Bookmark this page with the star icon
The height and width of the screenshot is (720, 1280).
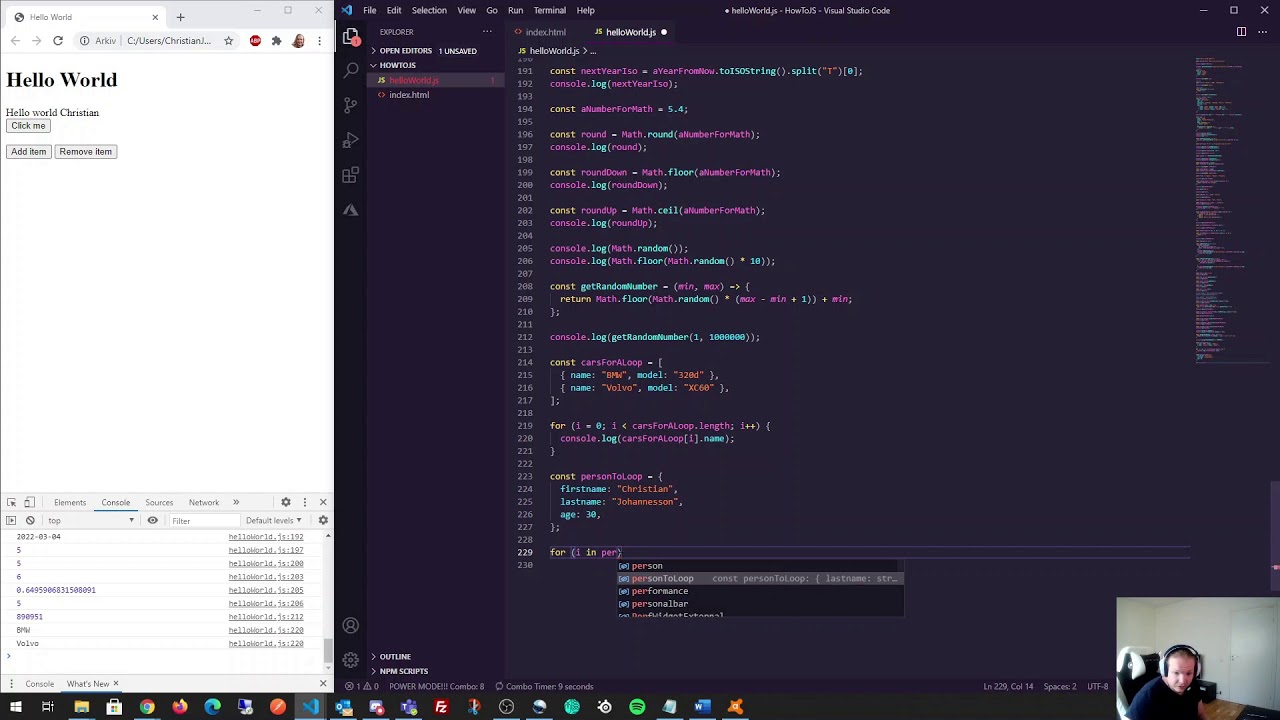[x=228, y=41]
